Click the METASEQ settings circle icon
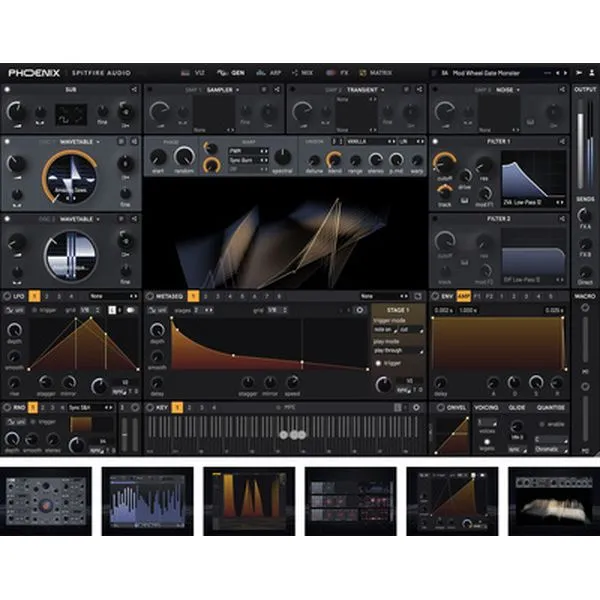600x600 pixels. (359, 310)
